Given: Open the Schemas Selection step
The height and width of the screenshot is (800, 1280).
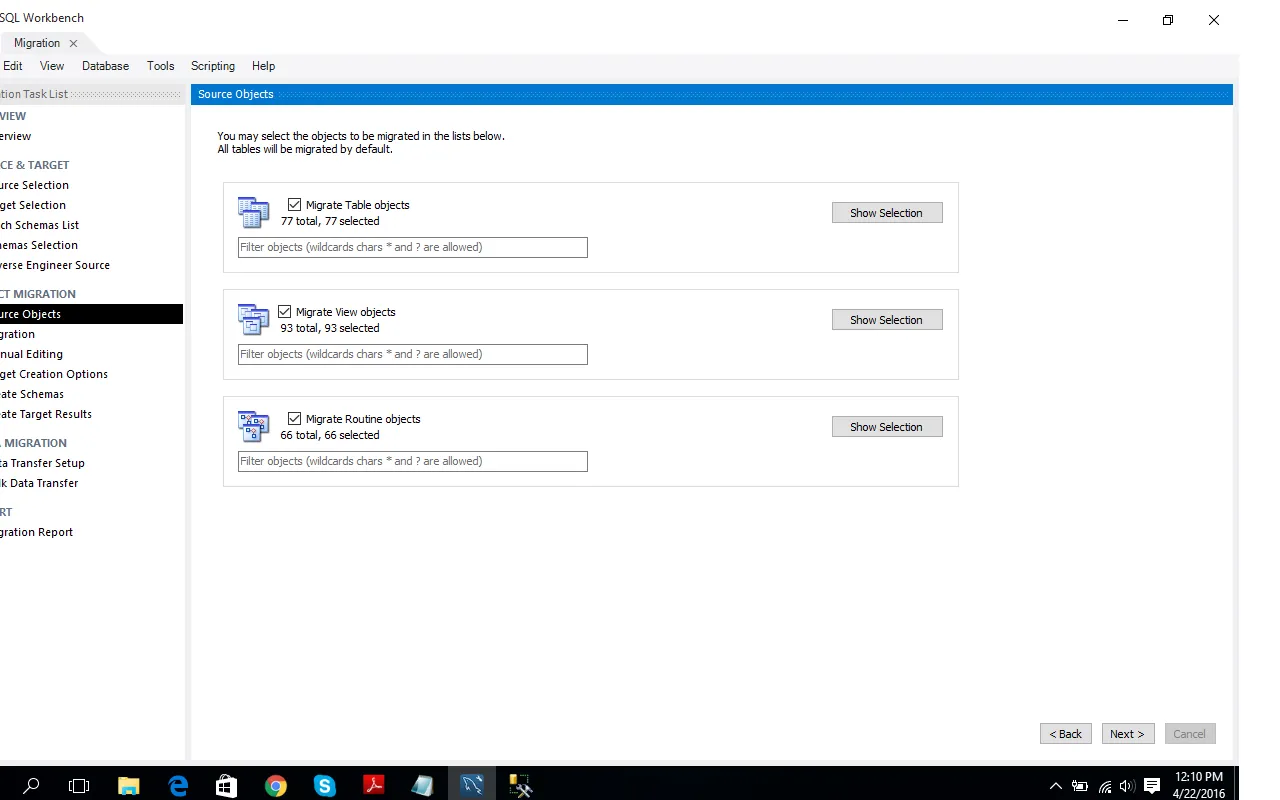Looking at the screenshot, I should (39, 245).
